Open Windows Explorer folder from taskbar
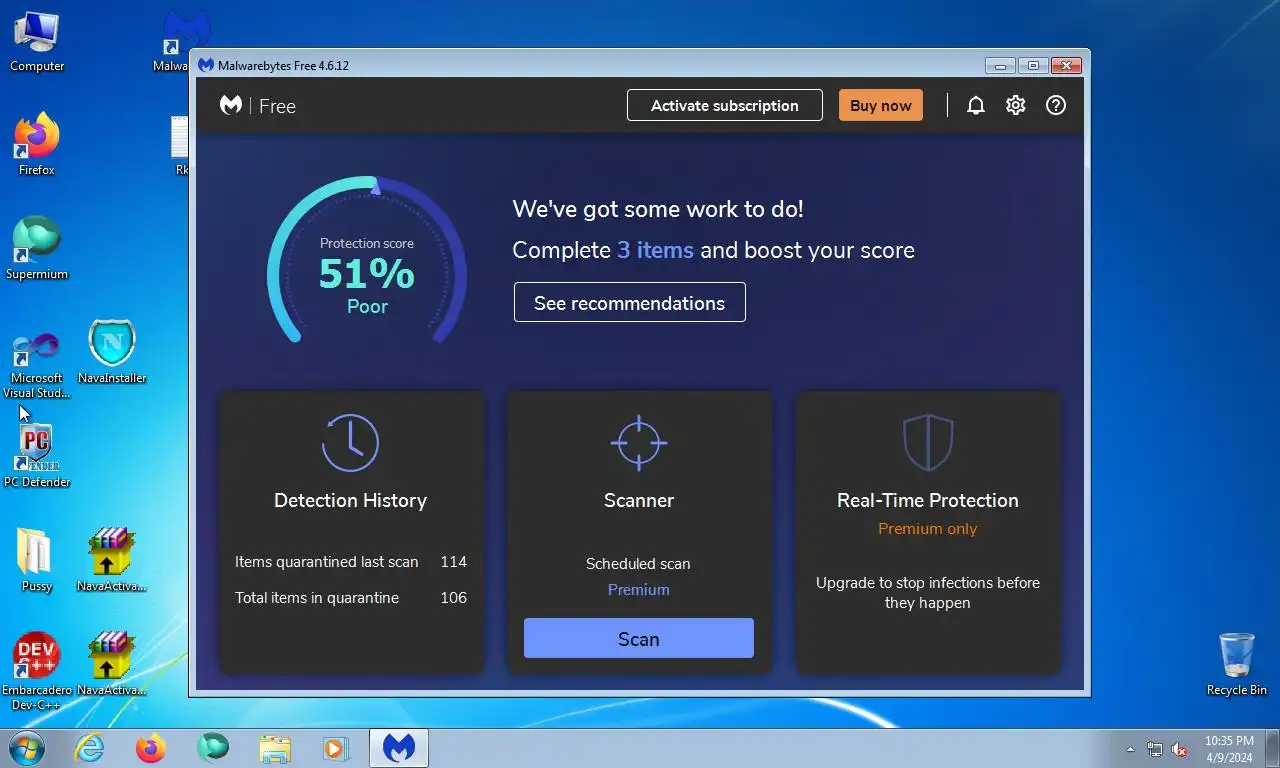Image resolution: width=1280 pixels, height=768 pixels. pyautogui.click(x=275, y=747)
